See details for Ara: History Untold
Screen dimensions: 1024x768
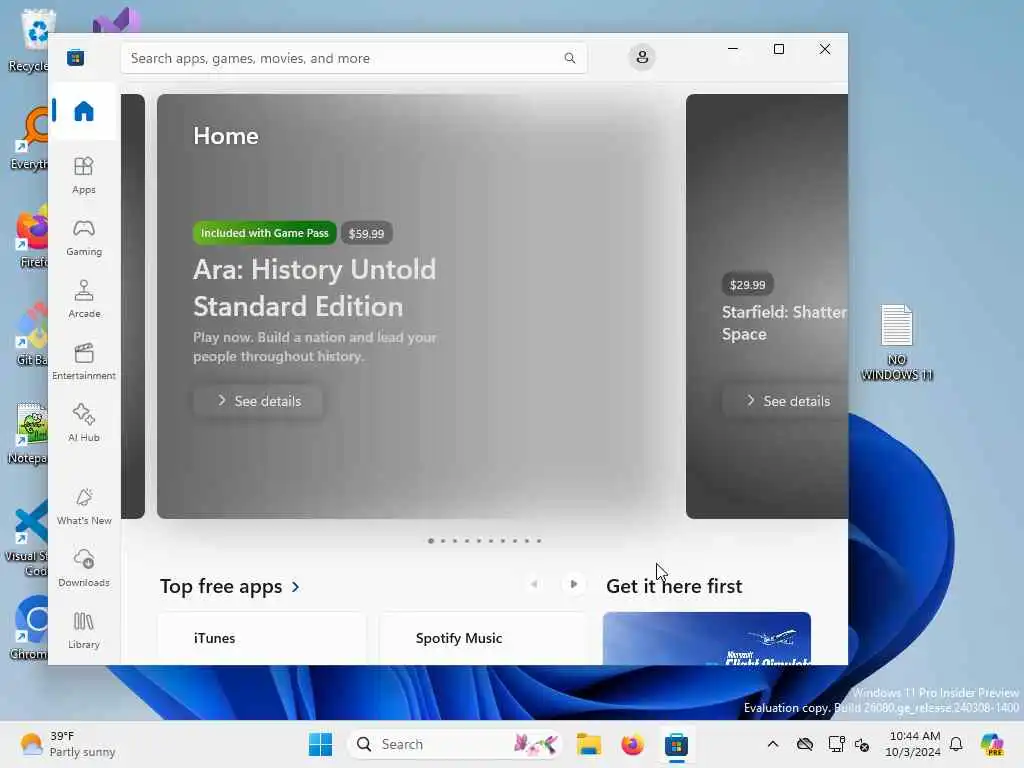258,401
